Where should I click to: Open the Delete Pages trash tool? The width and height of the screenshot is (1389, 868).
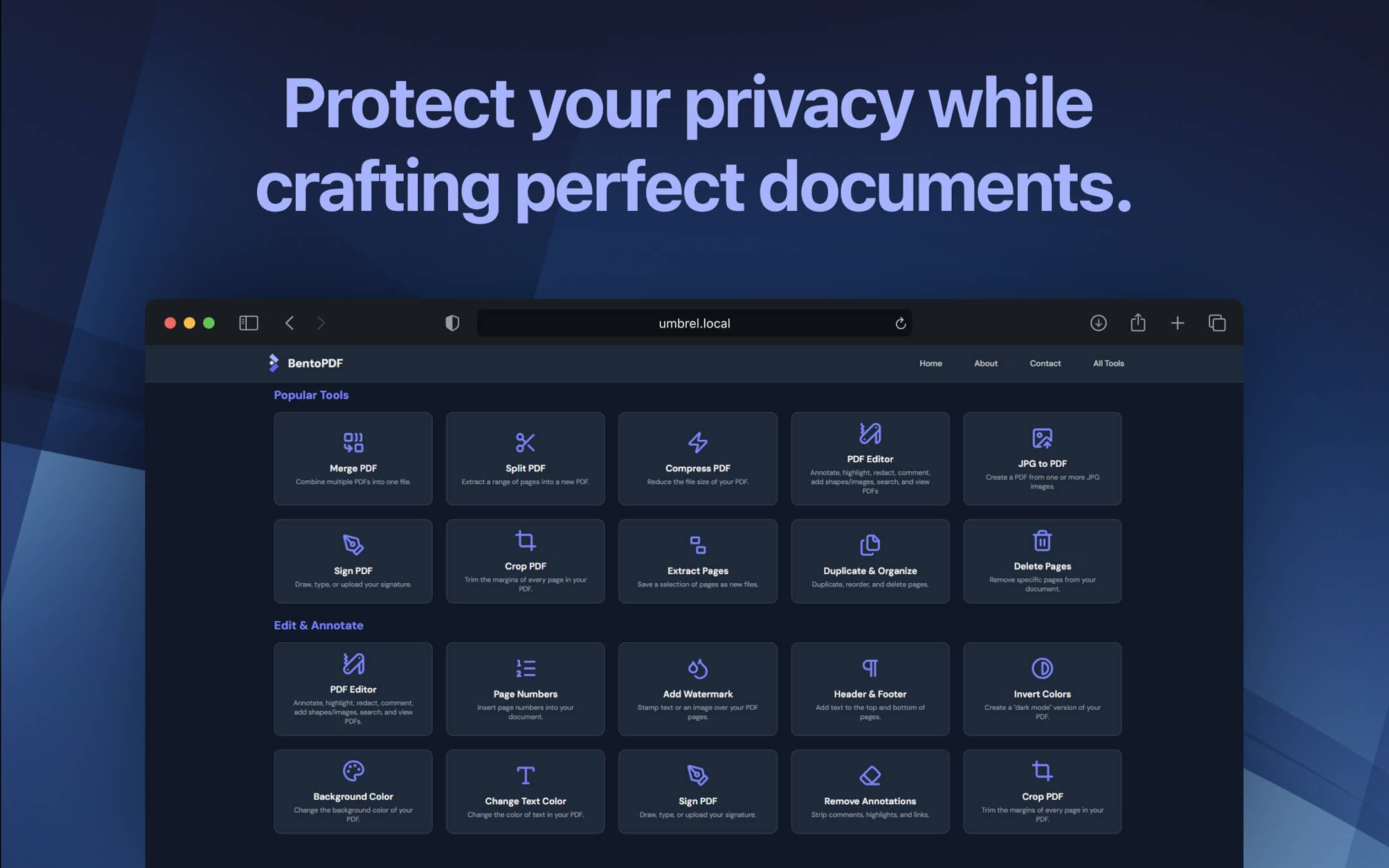1042,561
